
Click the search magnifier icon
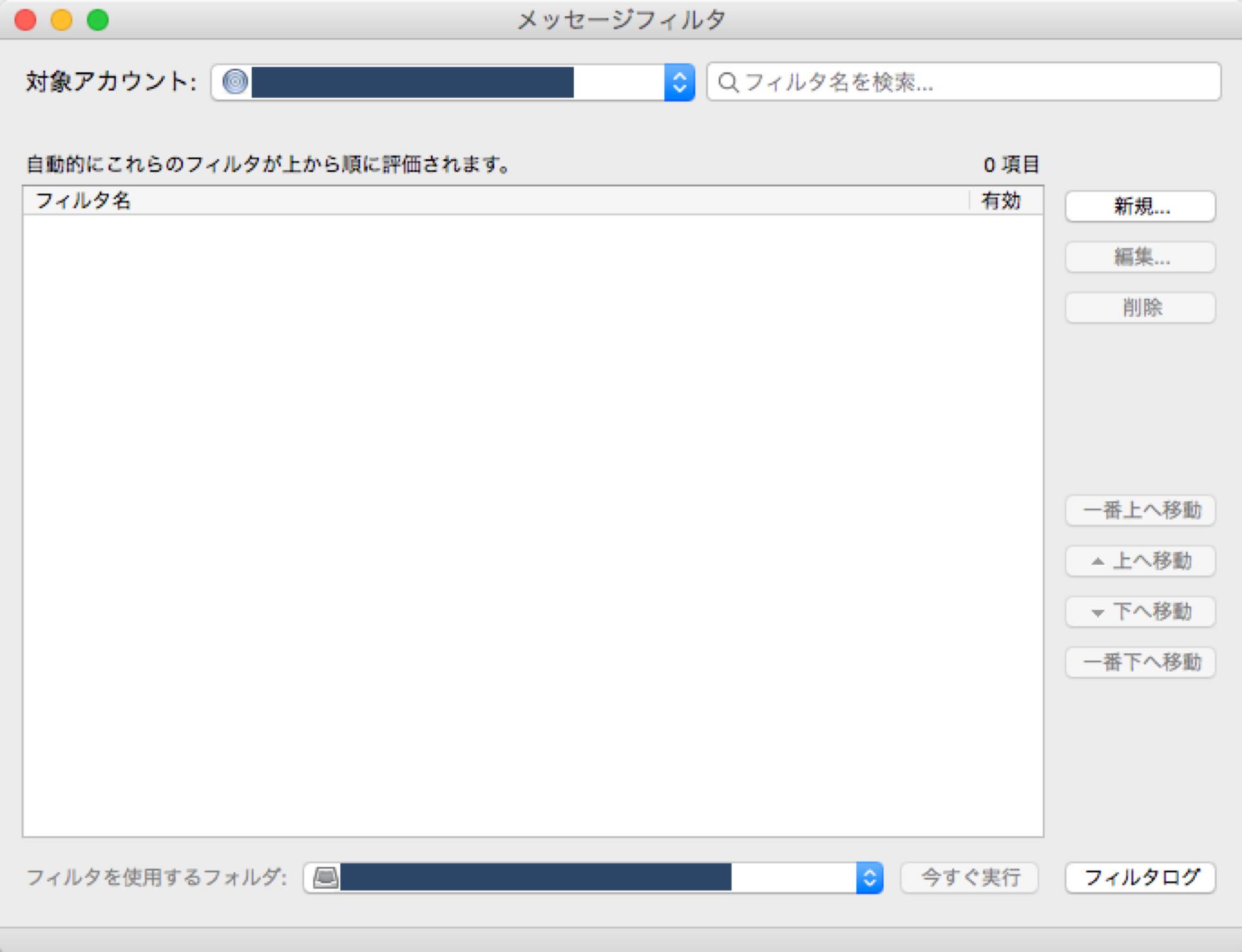(x=728, y=82)
